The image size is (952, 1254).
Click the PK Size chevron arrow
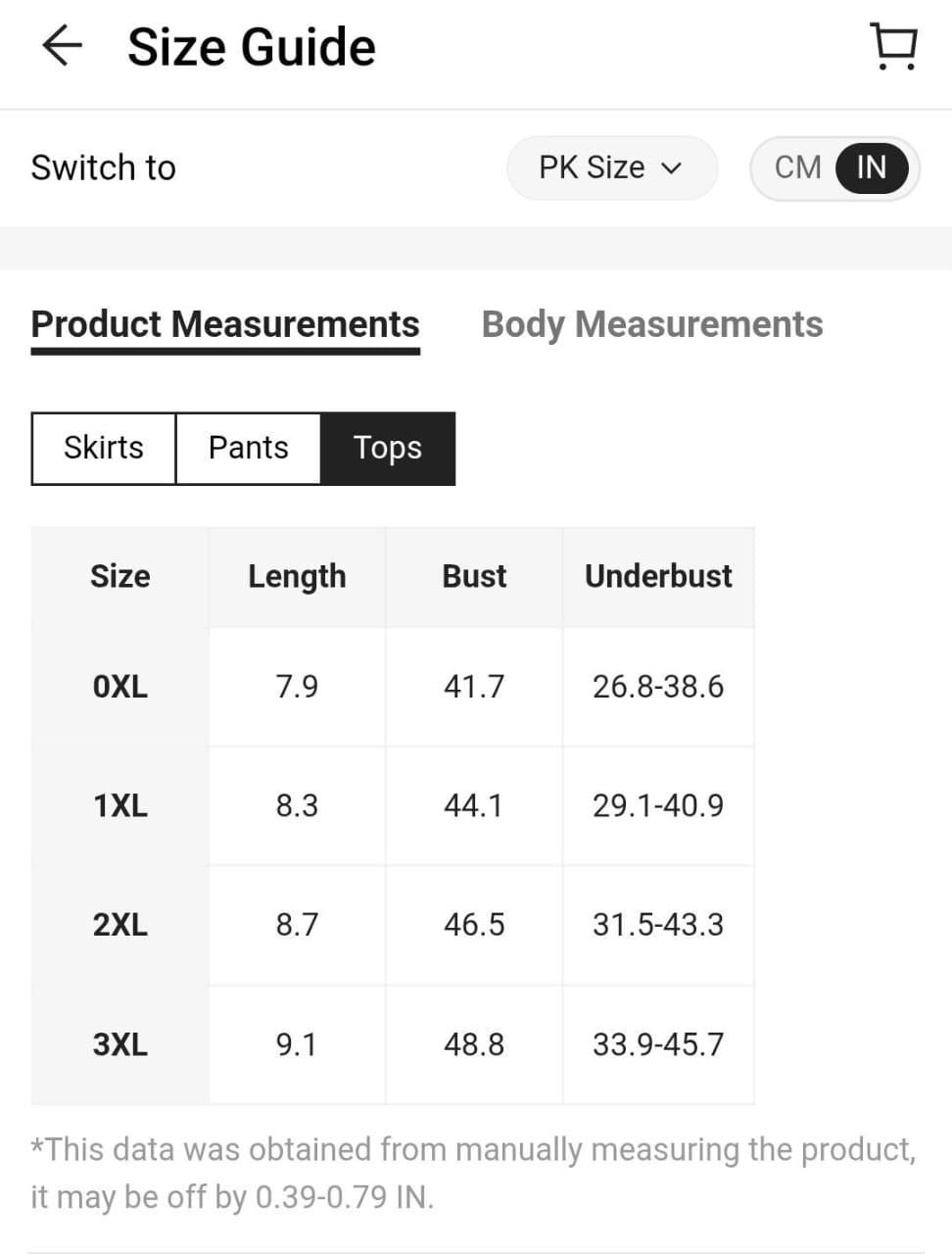[671, 169]
